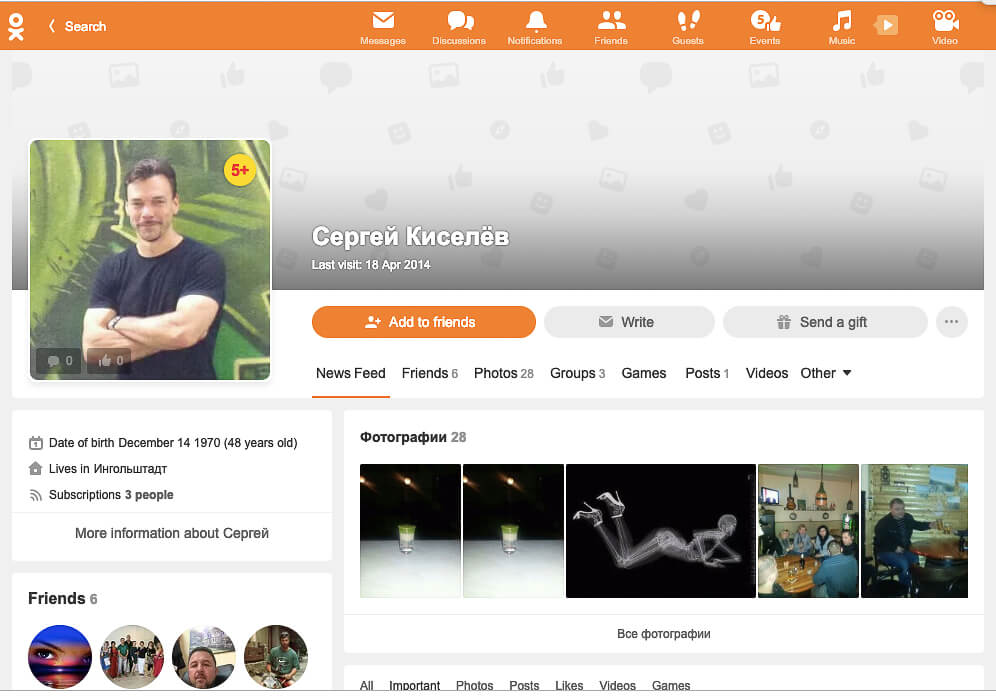The width and height of the screenshot is (996, 696).
Task: Open the three-dots more actions menu
Action: 951,322
